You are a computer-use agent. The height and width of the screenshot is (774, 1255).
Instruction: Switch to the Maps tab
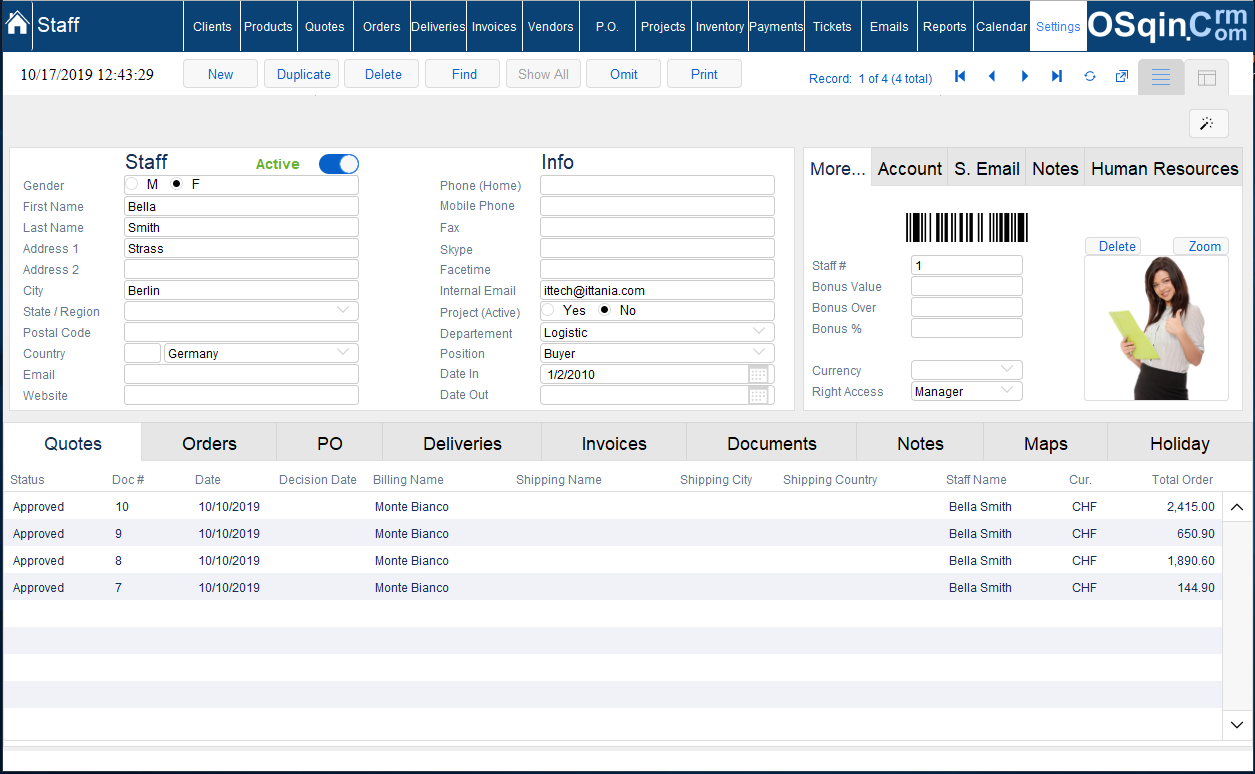[x=1046, y=443]
